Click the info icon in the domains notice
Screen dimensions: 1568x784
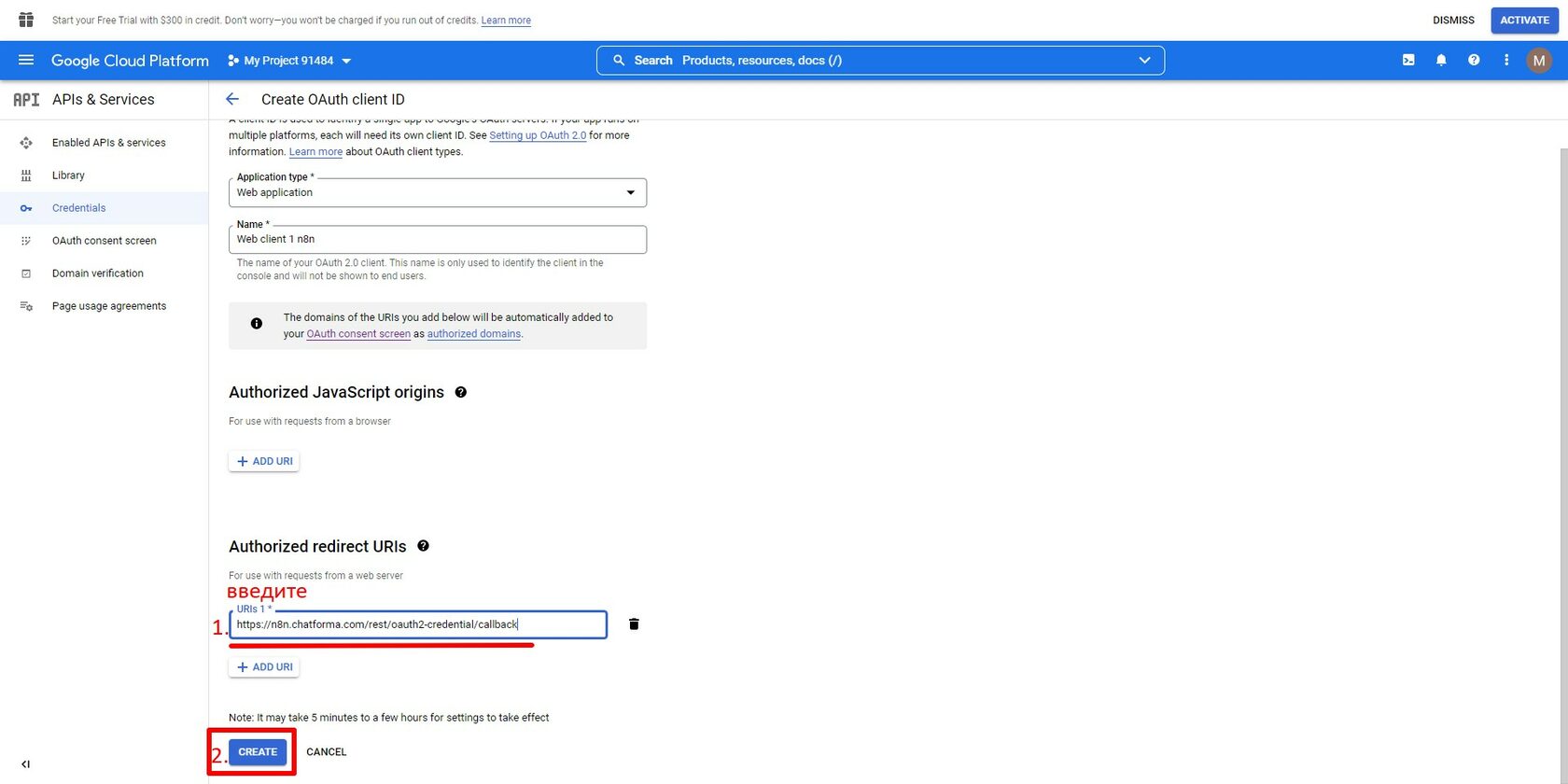[257, 324]
